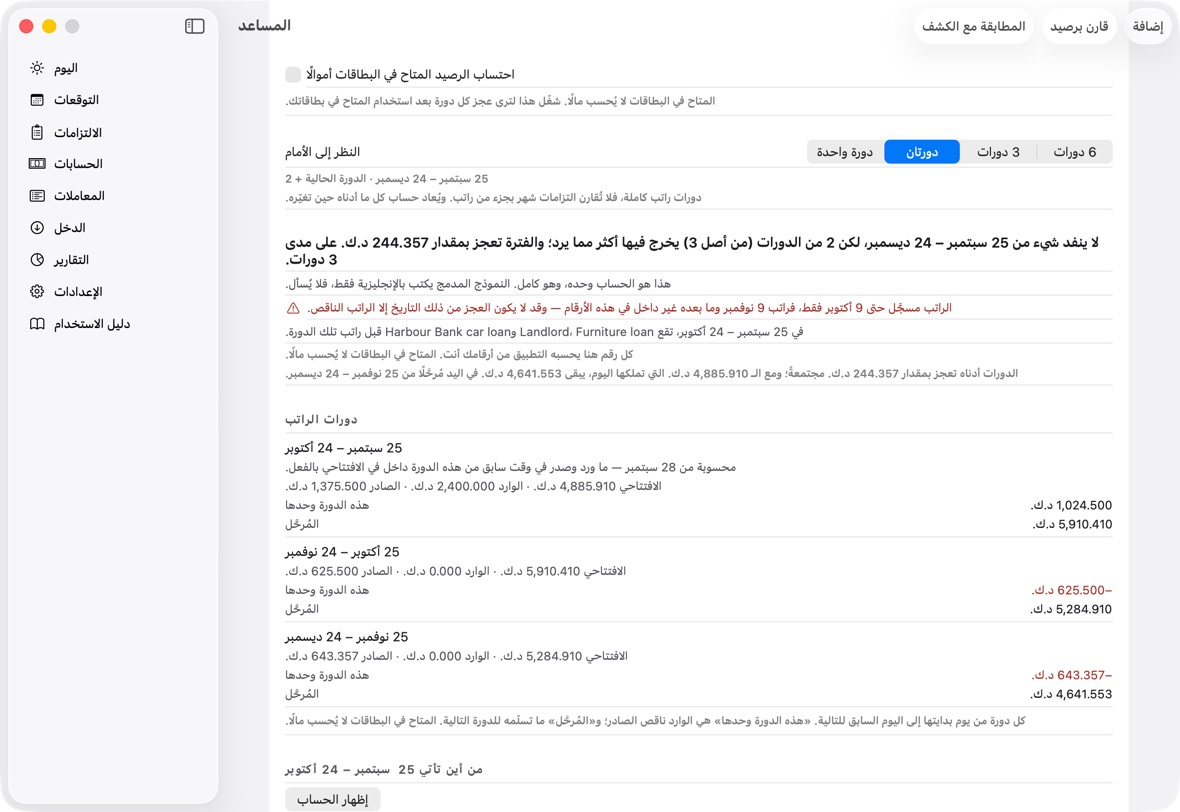Open the اليوم sidebar section
1180x812 pixels.
113,68
